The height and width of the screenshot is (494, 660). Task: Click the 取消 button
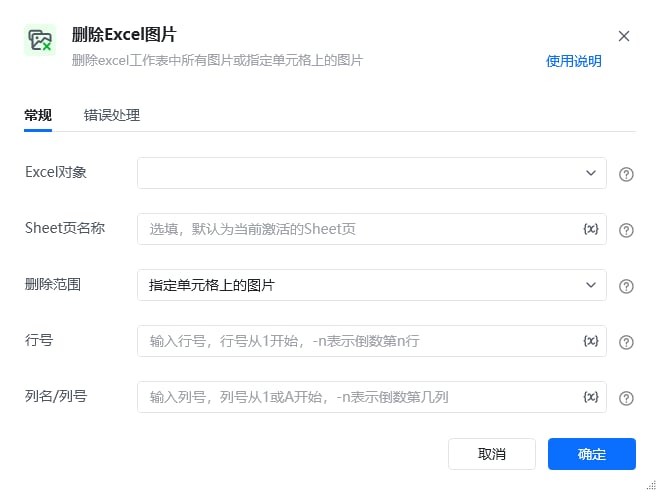click(492, 454)
